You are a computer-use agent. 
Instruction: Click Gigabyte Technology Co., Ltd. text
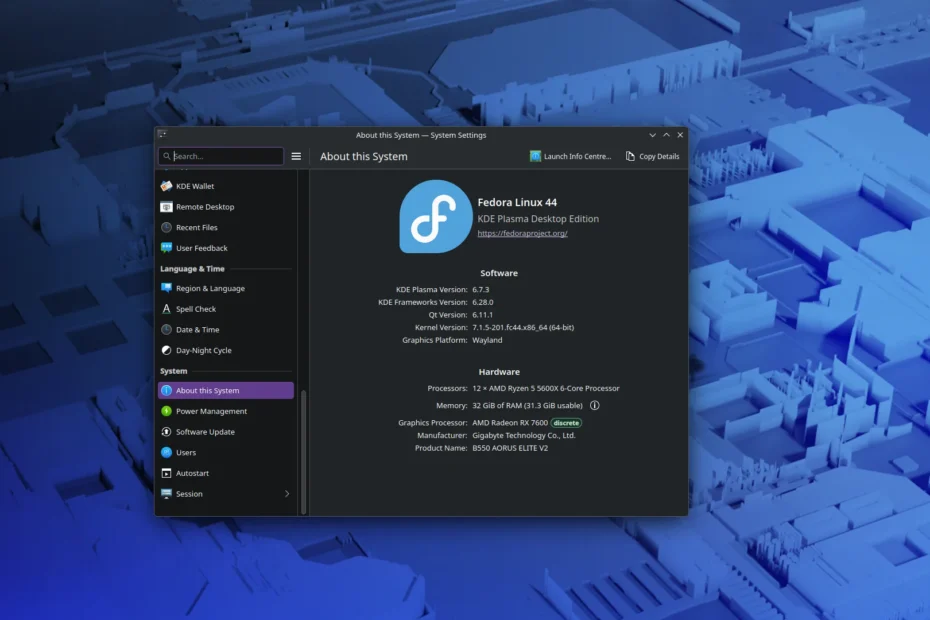(524, 435)
